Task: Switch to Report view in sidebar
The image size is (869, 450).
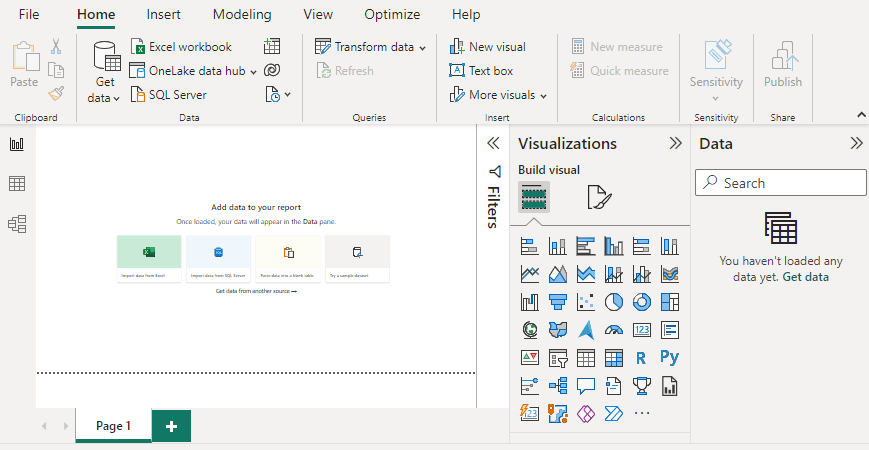Action: pos(17,144)
